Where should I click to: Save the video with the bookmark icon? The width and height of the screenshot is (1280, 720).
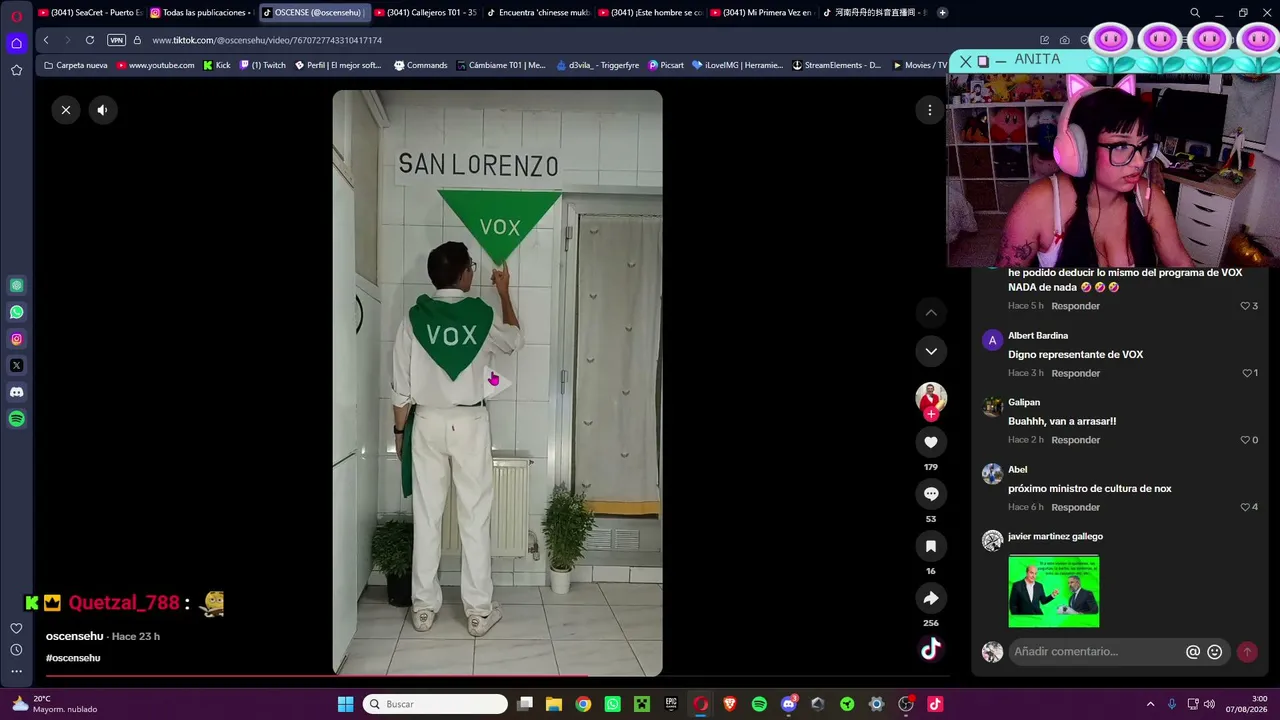(x=931, y=546)
